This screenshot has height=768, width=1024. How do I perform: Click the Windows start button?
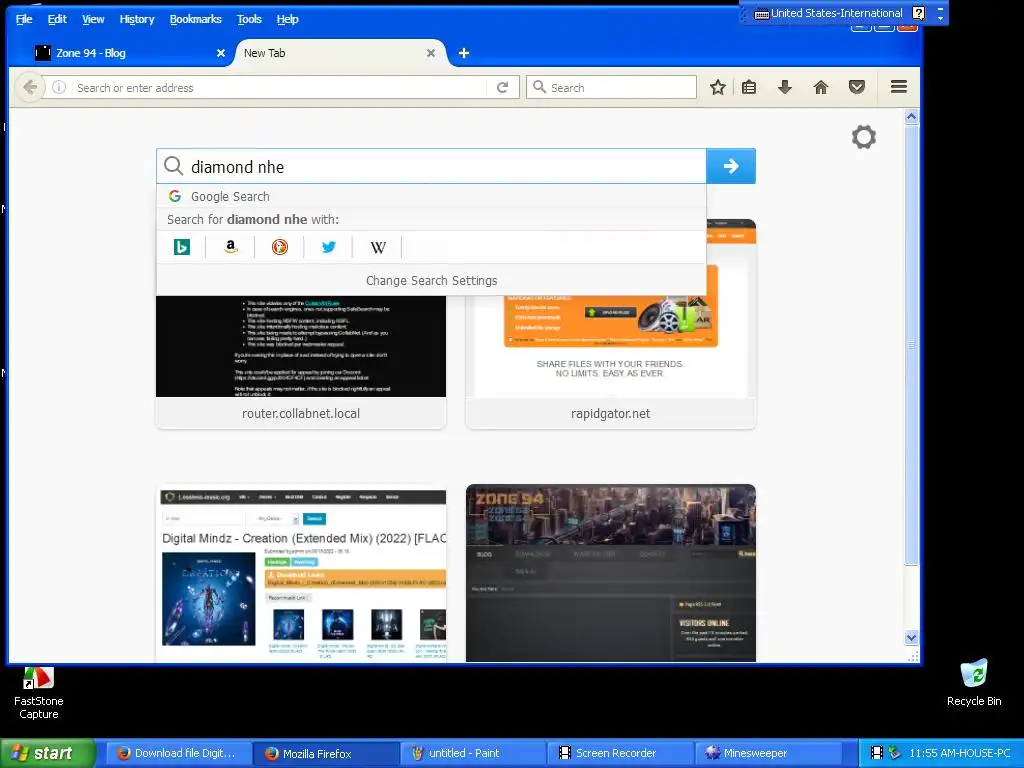click(47, 753)
